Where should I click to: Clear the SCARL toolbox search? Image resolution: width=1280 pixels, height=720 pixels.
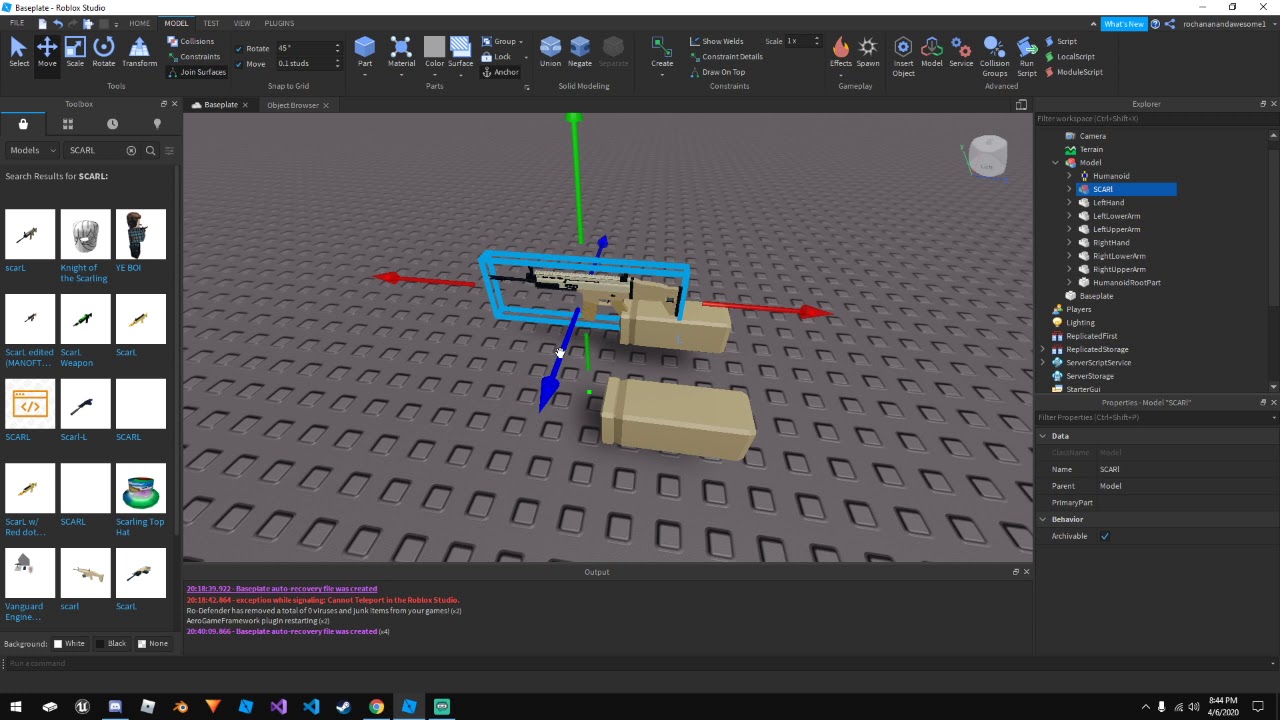[x=131, y=150]
